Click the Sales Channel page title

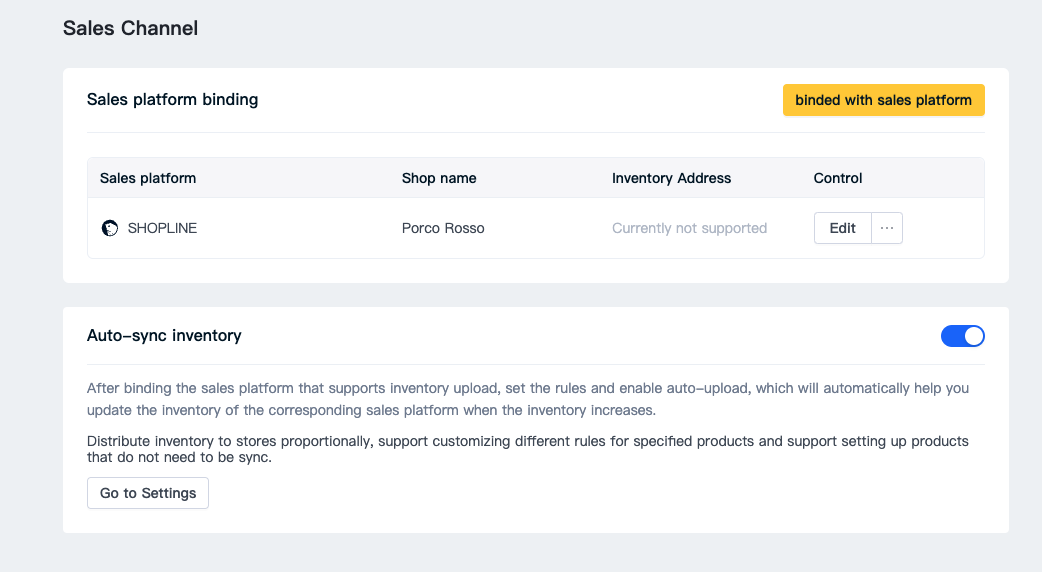[x=130, y=28]
